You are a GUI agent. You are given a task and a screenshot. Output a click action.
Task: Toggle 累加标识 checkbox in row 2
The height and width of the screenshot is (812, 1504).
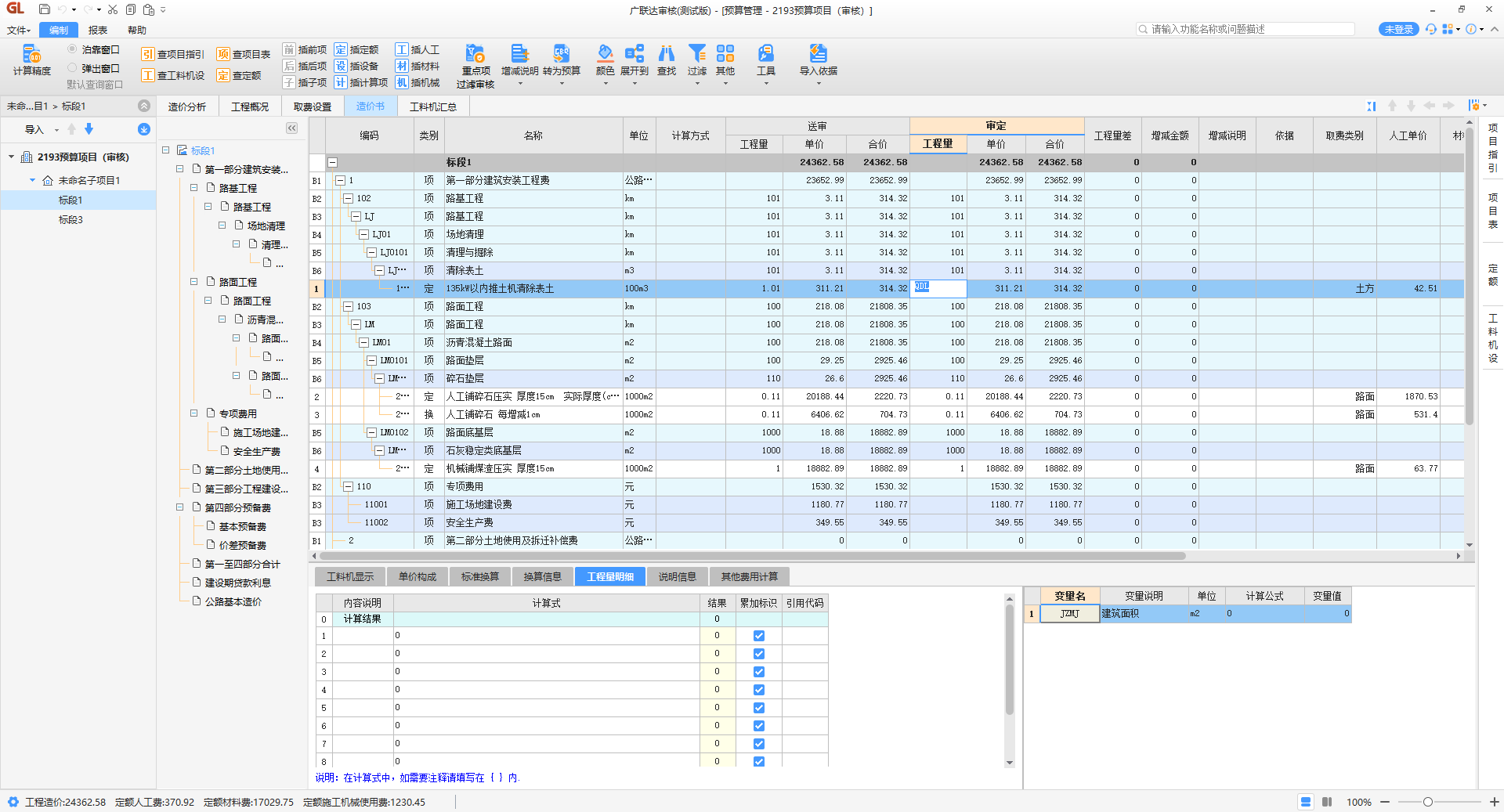(x=758, y=654)
